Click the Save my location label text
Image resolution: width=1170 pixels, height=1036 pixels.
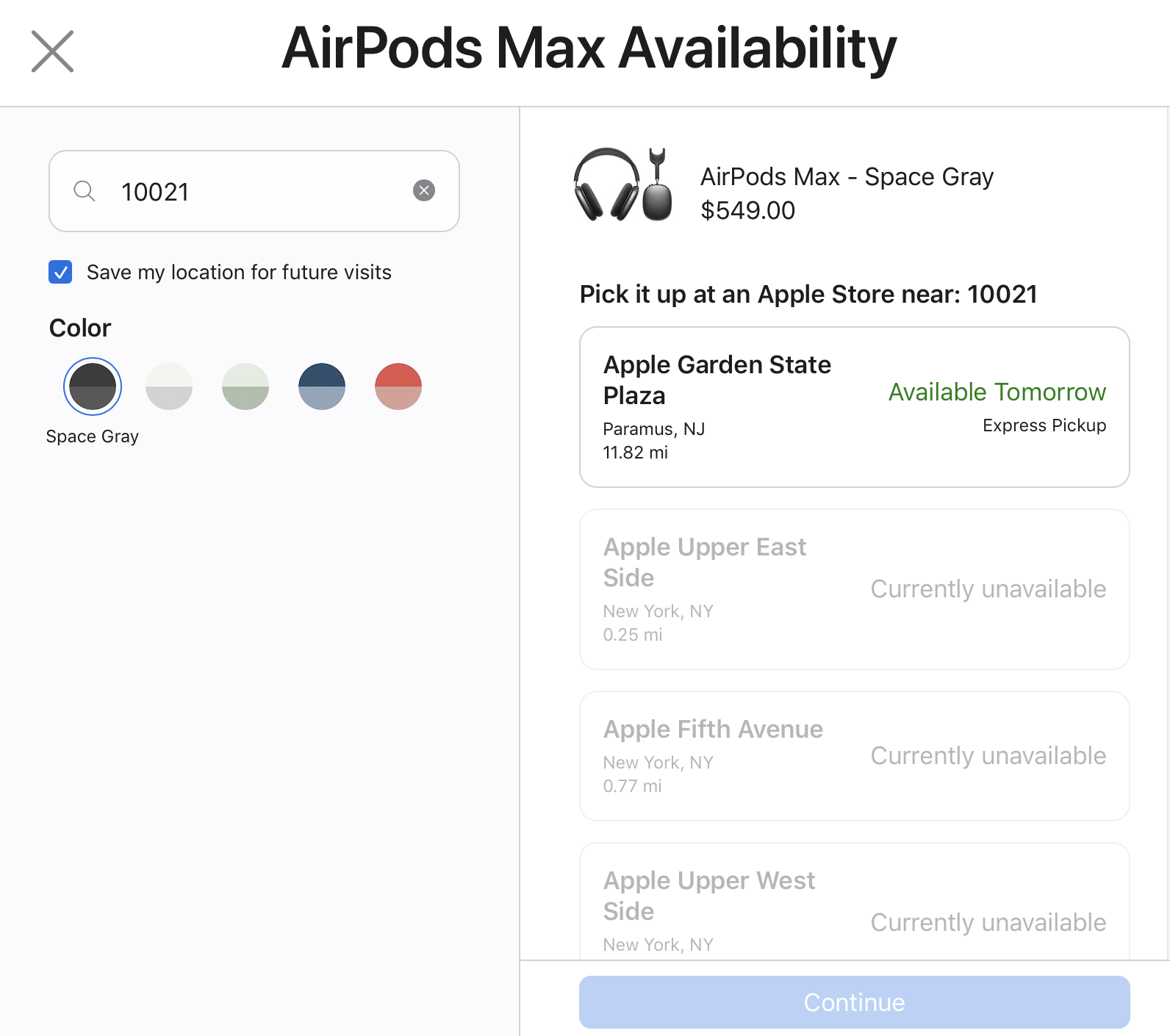tap(239, 273)
